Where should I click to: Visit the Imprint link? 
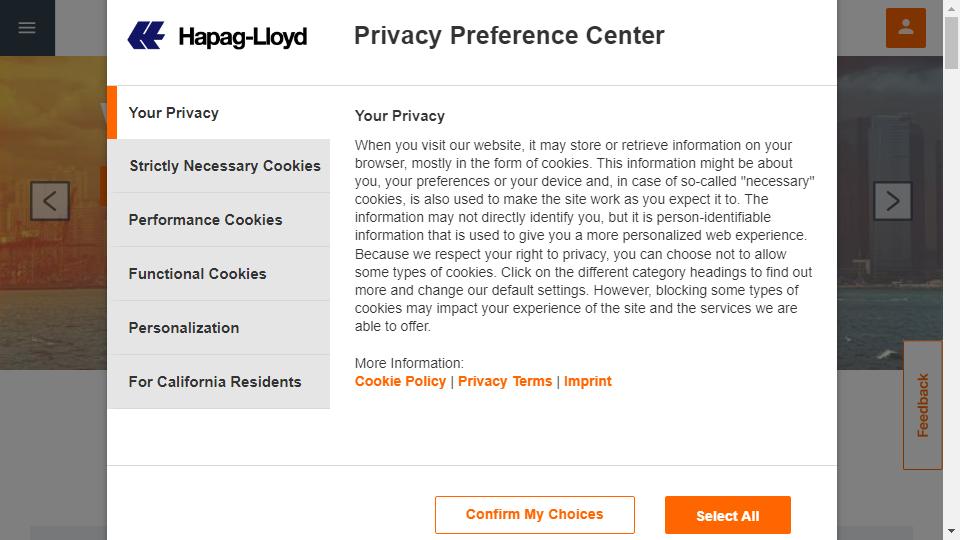pyautogui.click(x=588, y=381)
